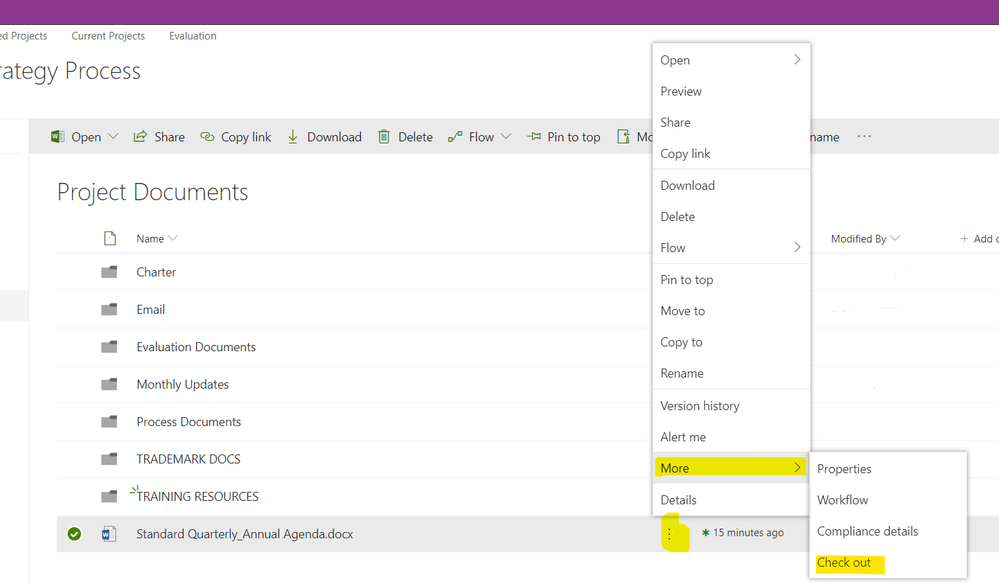Image resolution: width=999 pixels, height=584 pixels.
Task: Open the Monthly Updates folder by name
Action: point(182,384)
